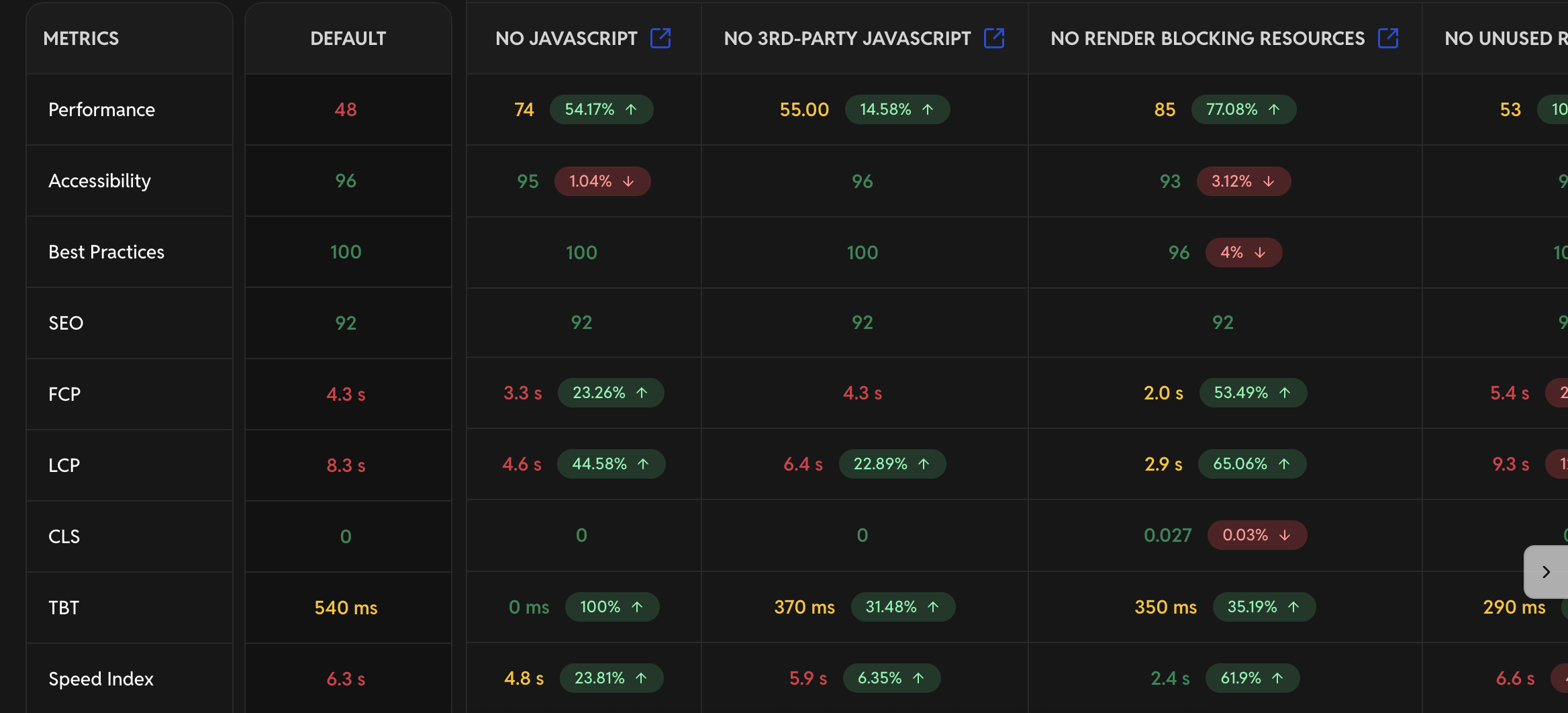Click the 540 ms default TBT value
This screenshot has width=1568, height=713.
click(x=346, y=608)
